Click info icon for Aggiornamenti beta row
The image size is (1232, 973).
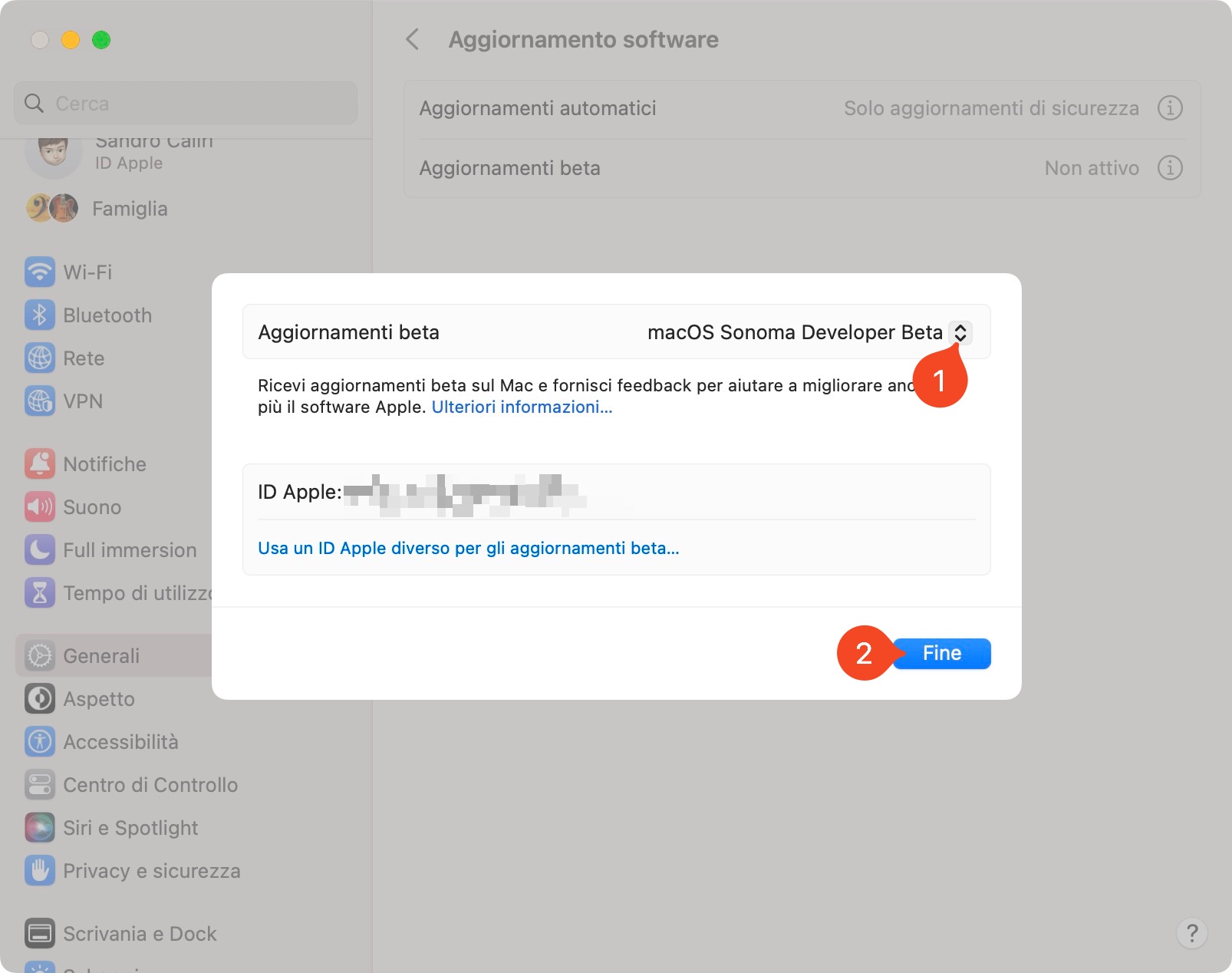[x=1169, y=167]
